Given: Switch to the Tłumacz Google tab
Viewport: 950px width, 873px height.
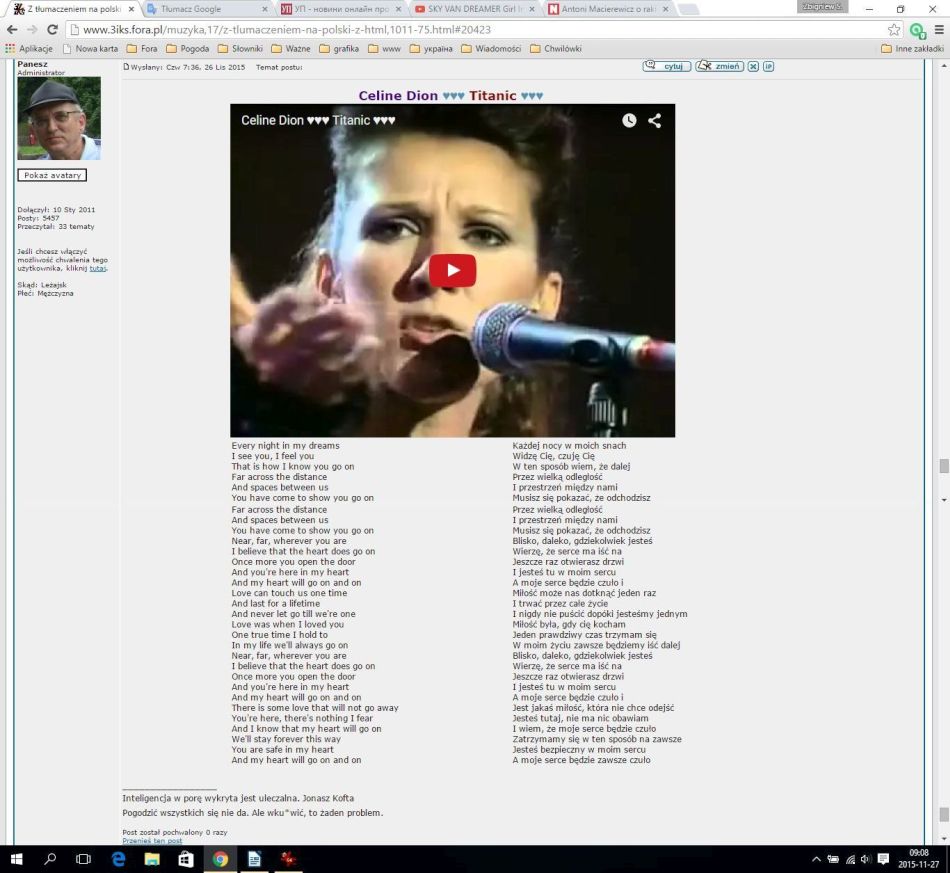Looking at the screenshot, I should pyautogui.click(x=208, y=9).
